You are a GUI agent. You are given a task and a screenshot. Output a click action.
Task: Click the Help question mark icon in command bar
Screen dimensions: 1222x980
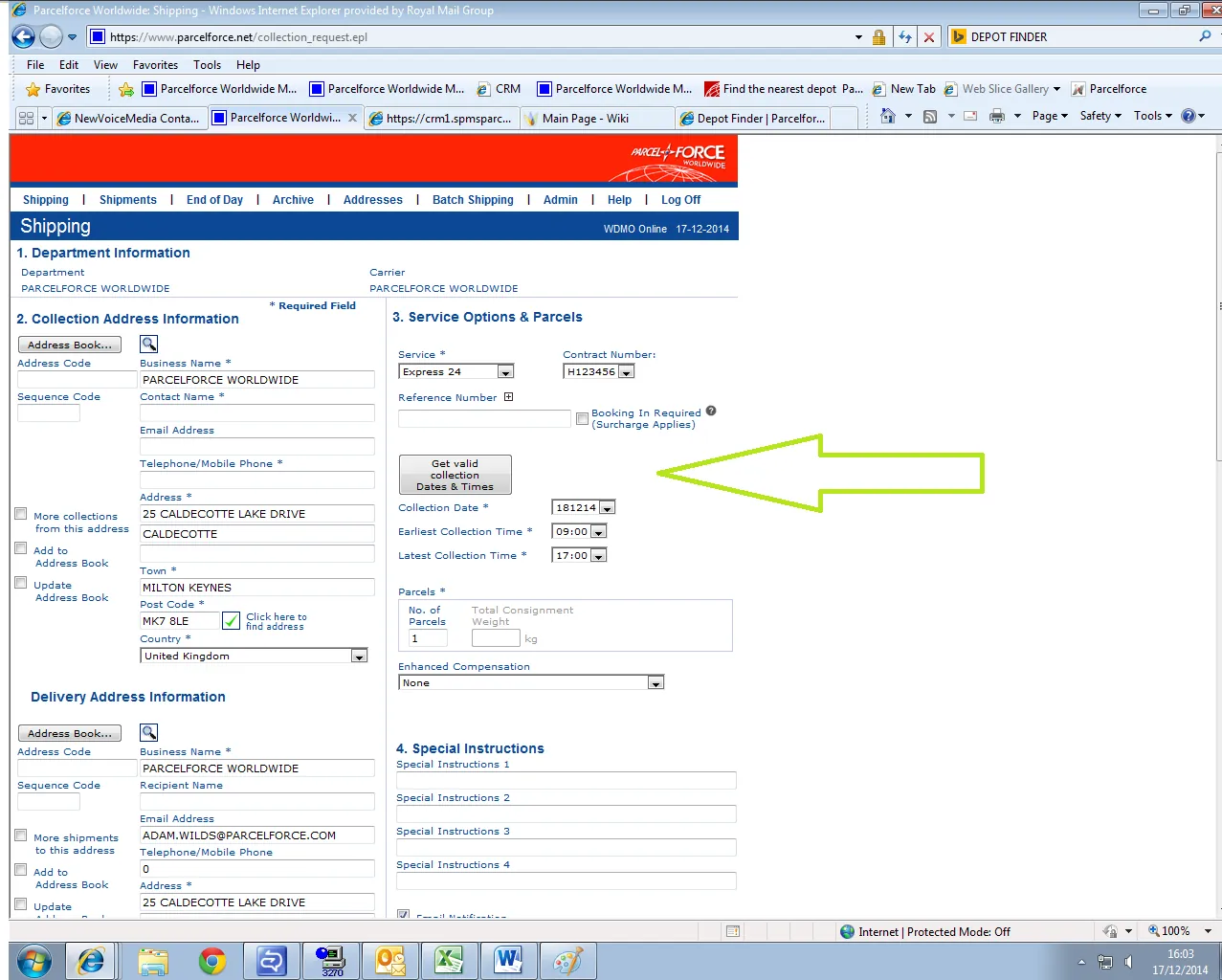(1189, 116)
